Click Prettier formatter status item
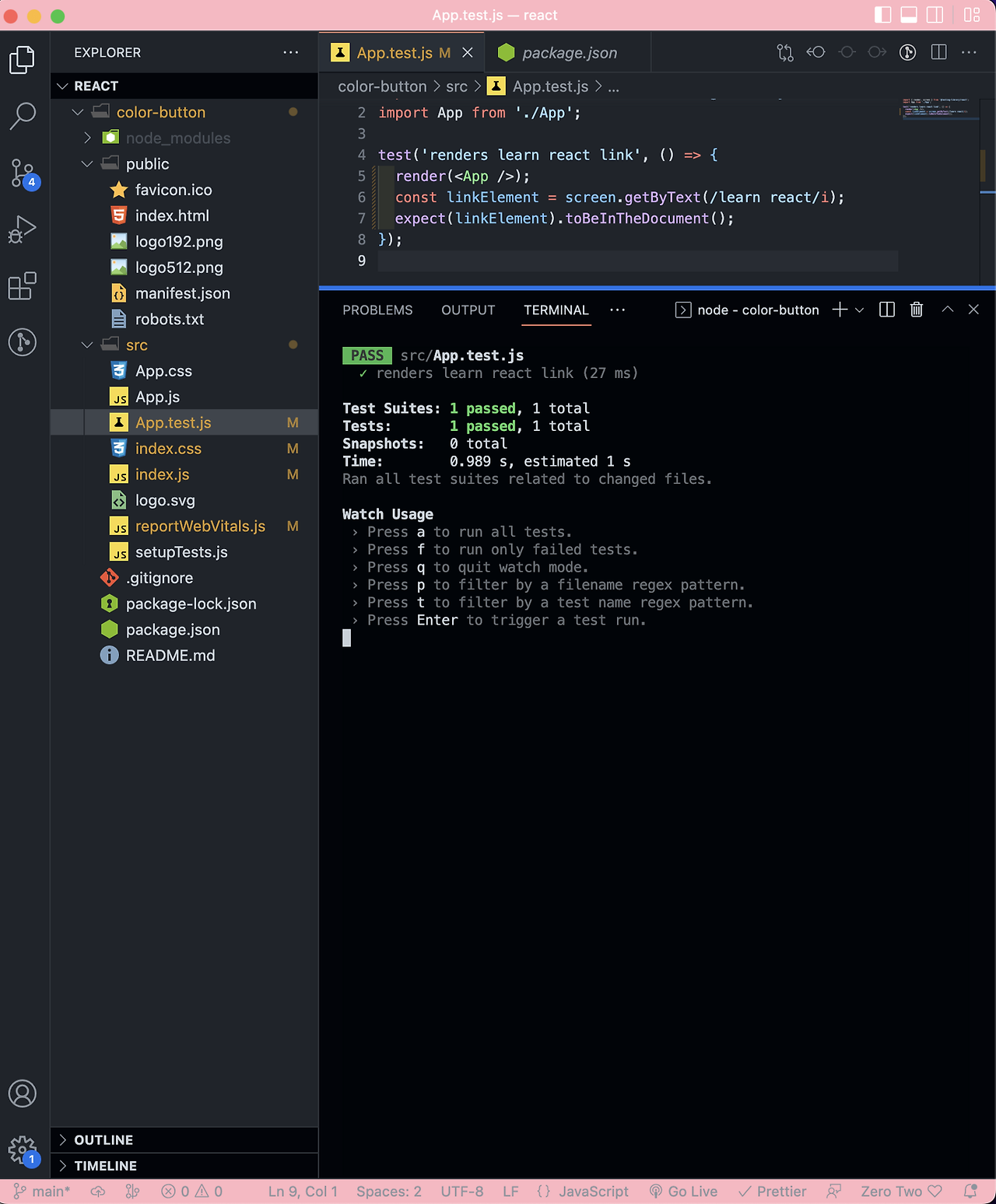The height and width of the screenshot is (1204, 996). (x=772, y=1192)
